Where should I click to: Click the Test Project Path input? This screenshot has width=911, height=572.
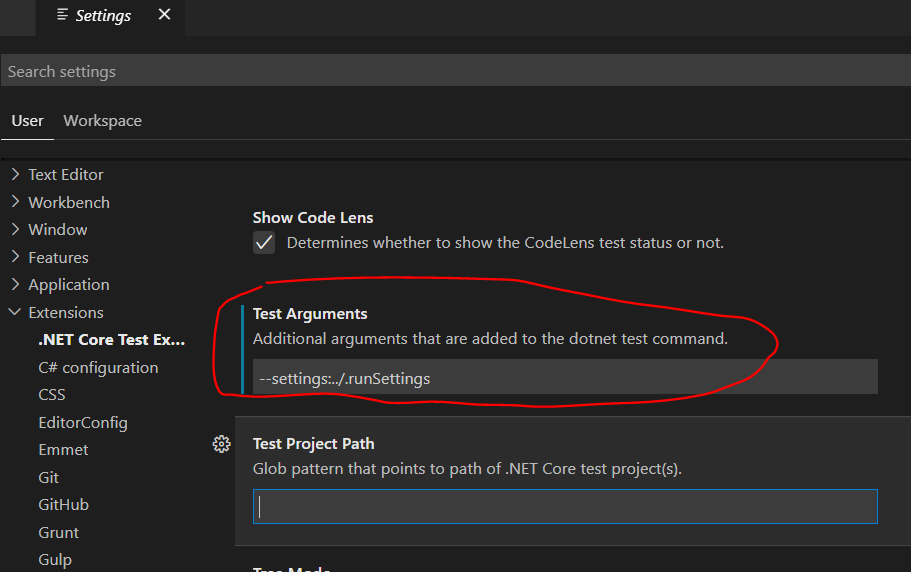(x=565, y=507)
